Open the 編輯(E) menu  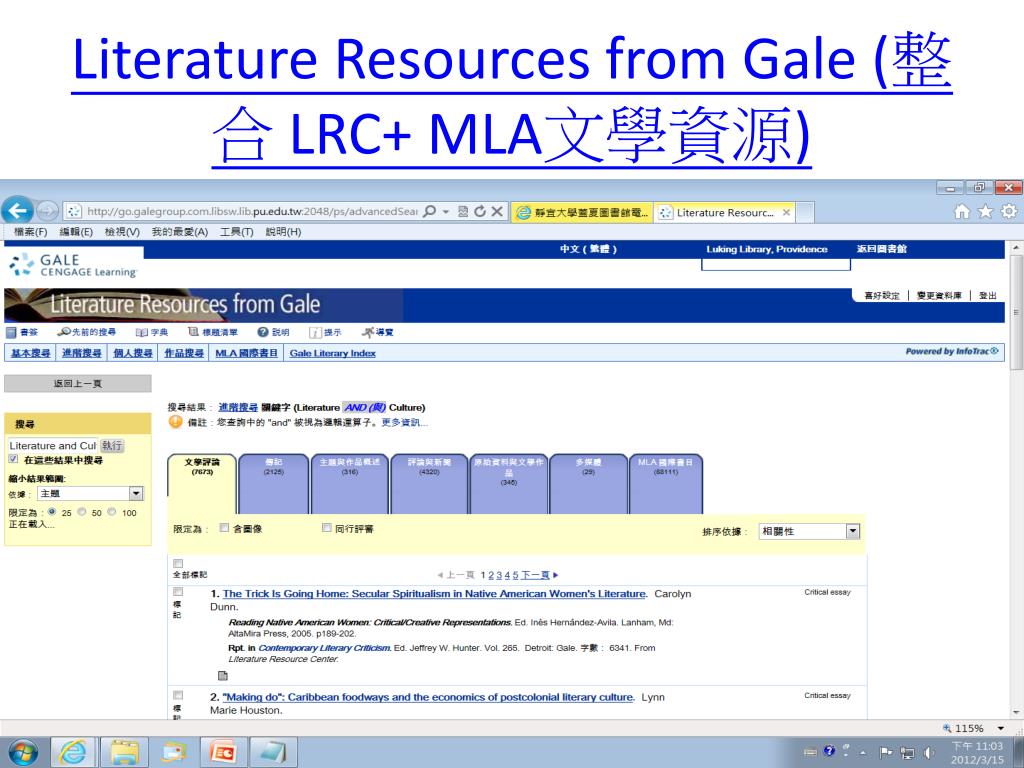[76, 232]
